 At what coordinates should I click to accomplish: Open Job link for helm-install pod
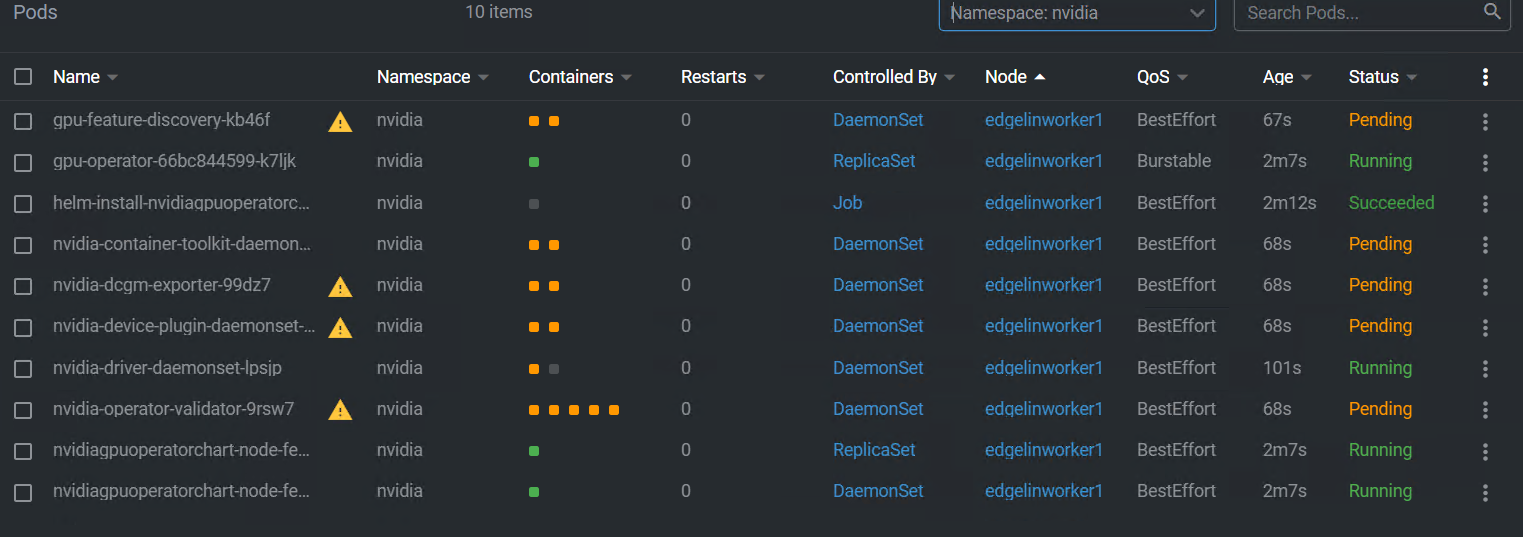point(847,203)
